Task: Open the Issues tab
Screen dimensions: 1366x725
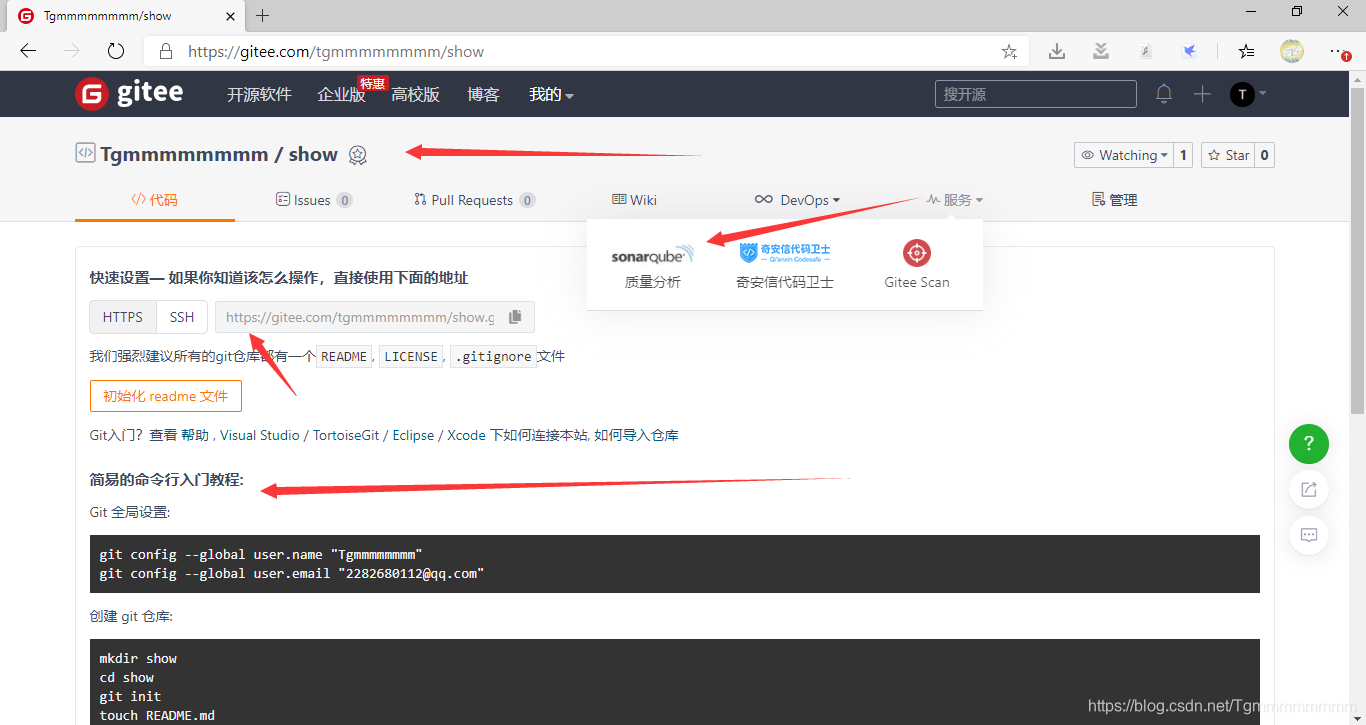Action: [314, 200]
